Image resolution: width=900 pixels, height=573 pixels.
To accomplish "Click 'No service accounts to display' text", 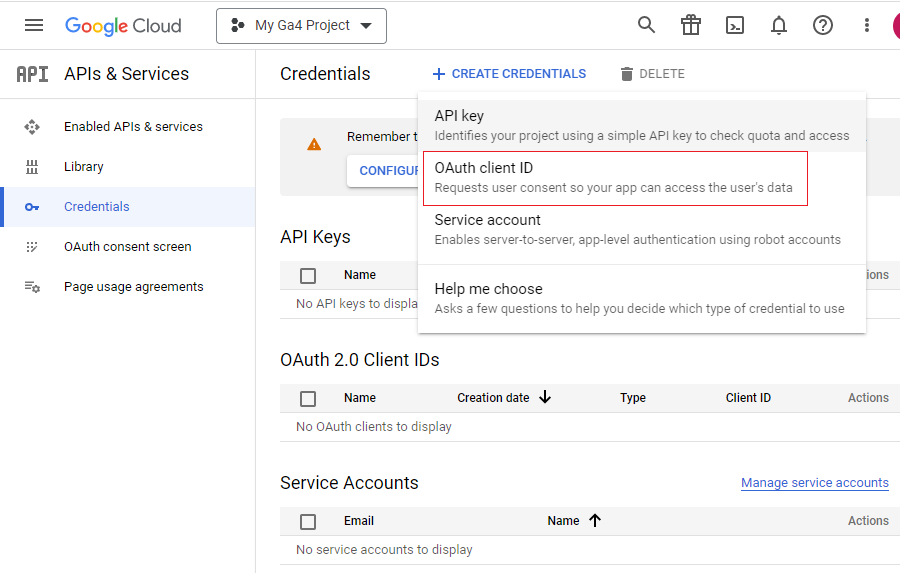I will pos(384,550).
